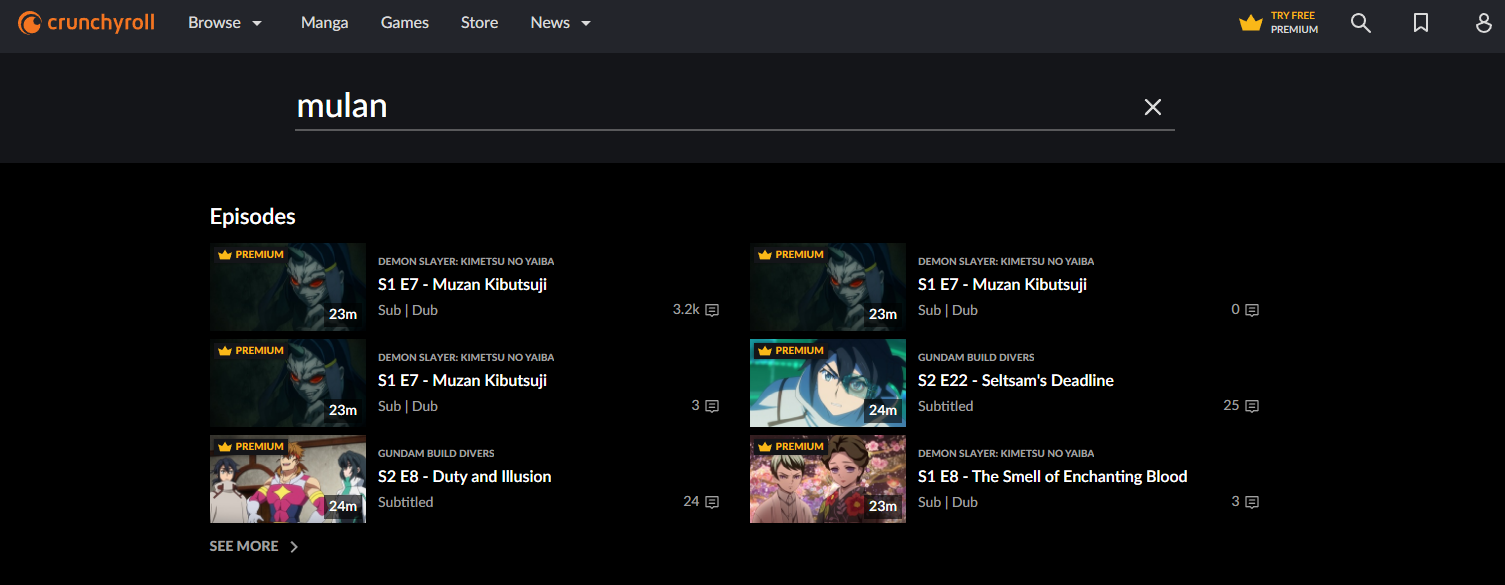
Task: Click the chevron arrow beside SEE MORE
Action: pyautogui.click(x=294, y=547)
